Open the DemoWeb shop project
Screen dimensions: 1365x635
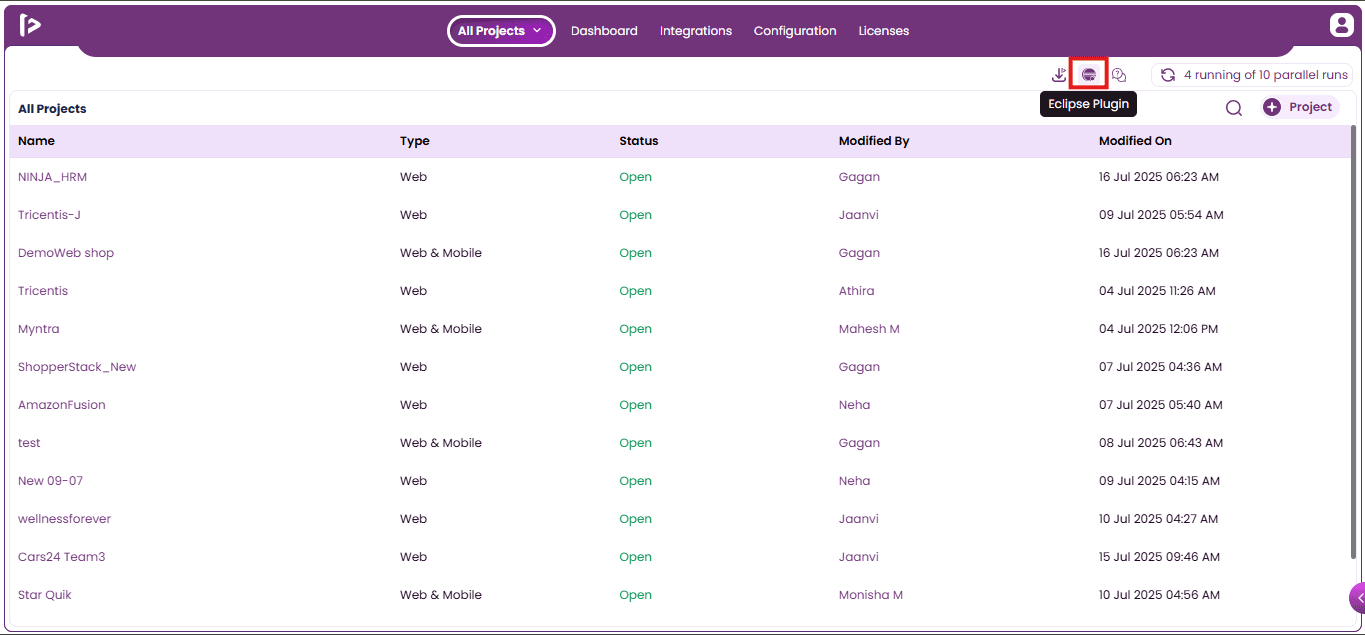pos(66,253)
